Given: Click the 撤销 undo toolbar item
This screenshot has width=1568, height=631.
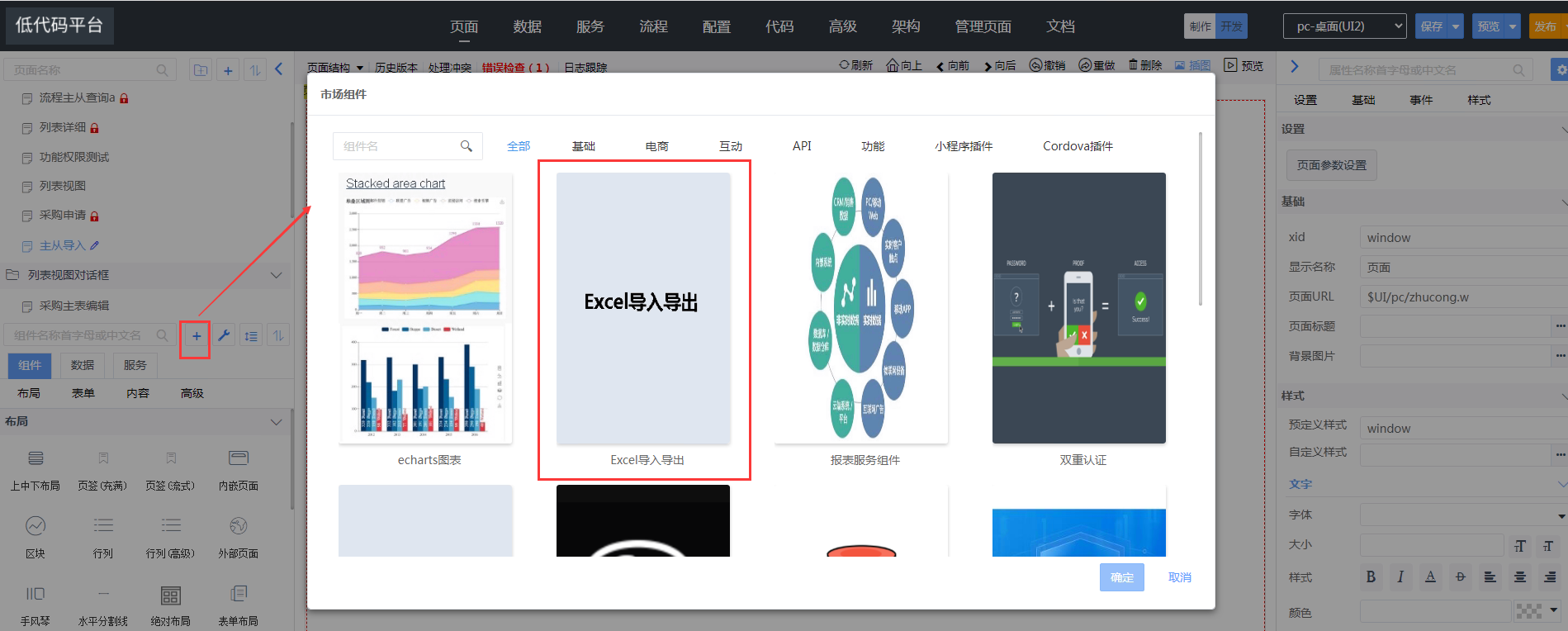Looking at the screenshot, I should click(1047, 65).
